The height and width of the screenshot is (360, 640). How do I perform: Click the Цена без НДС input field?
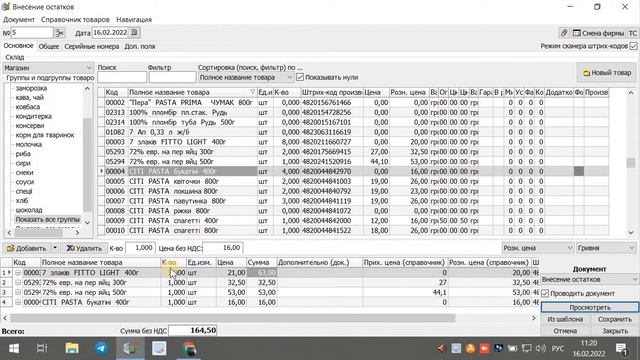coord(223,248)
